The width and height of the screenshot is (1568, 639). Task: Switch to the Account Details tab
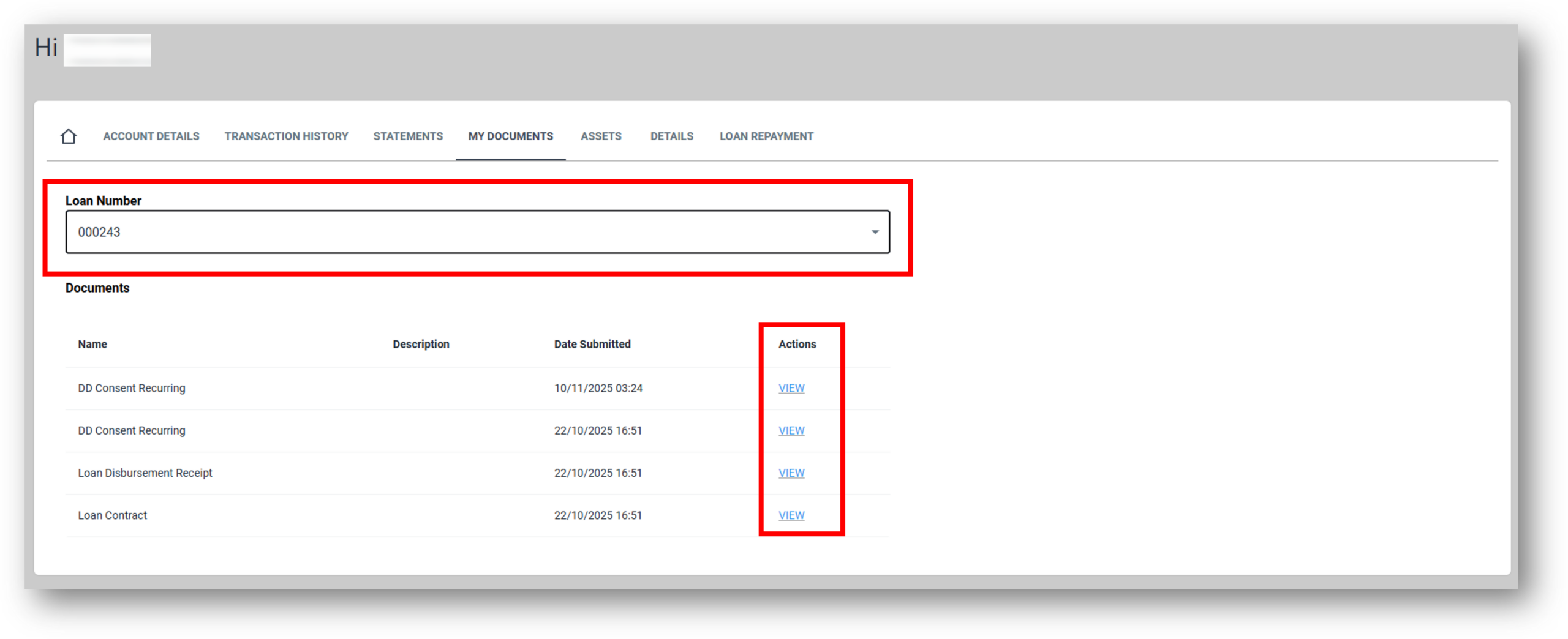[x=151, y=136]
